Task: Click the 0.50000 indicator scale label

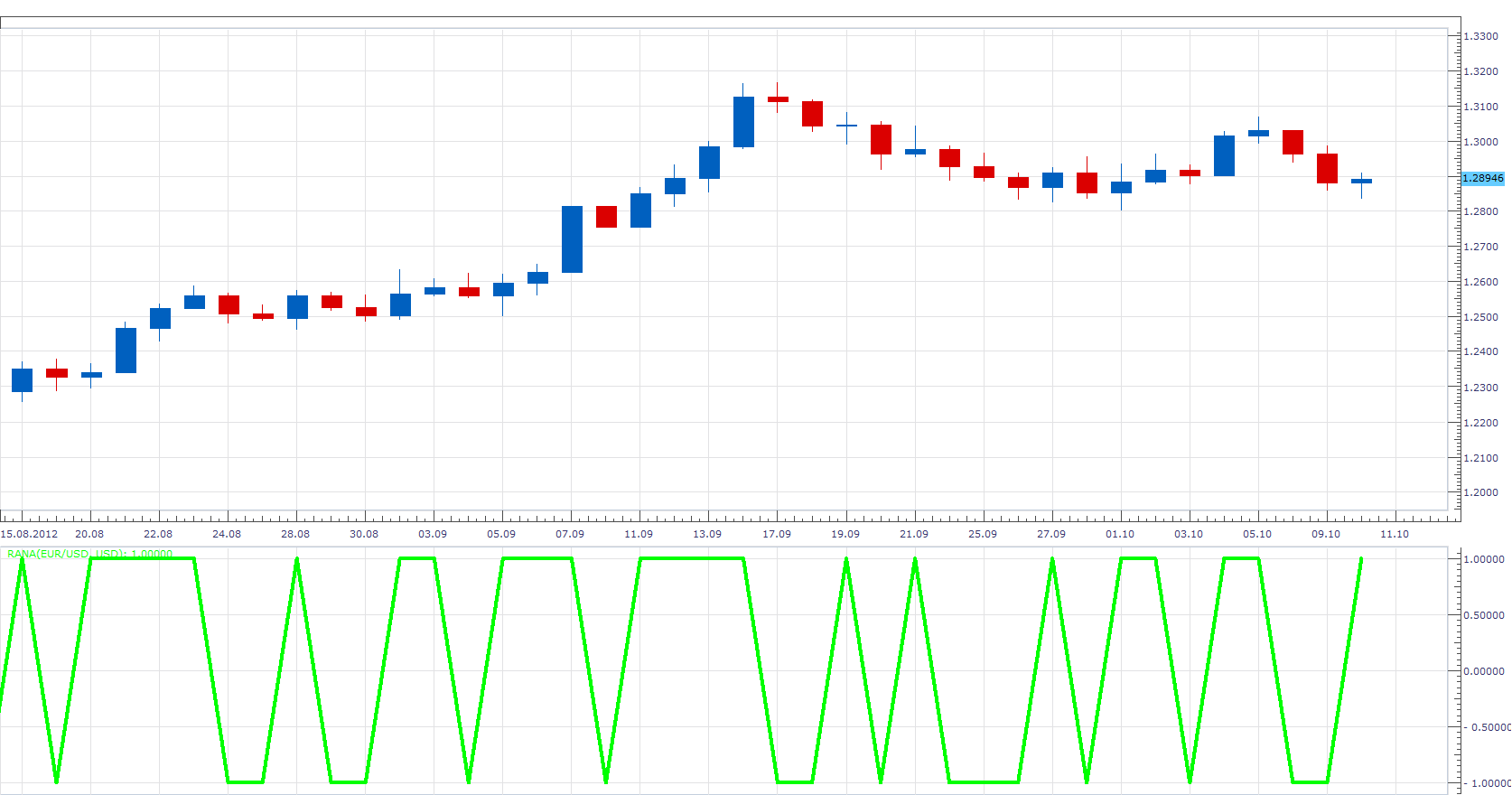Action: click(1484, 615)
